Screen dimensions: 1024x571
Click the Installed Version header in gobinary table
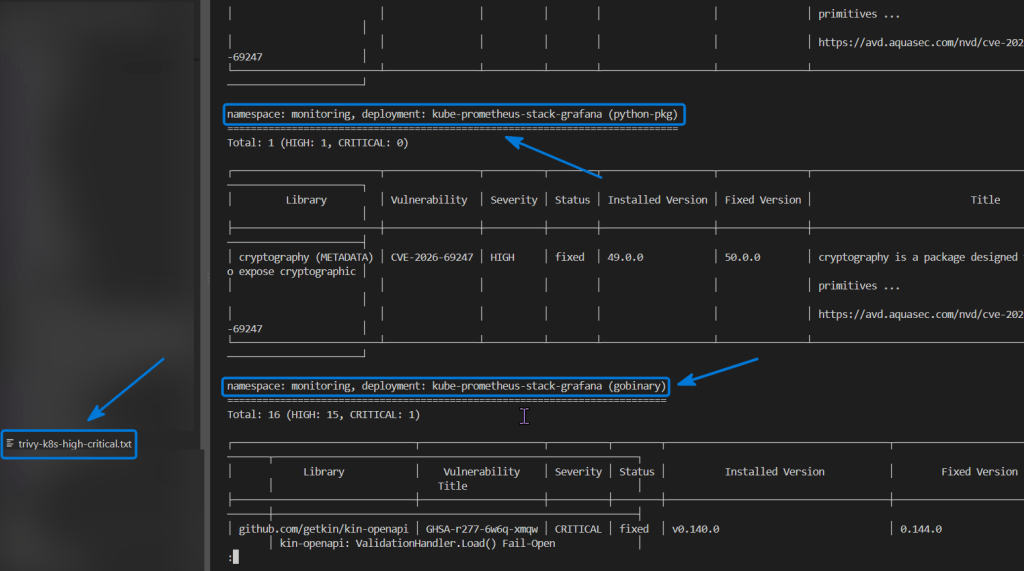775,472
